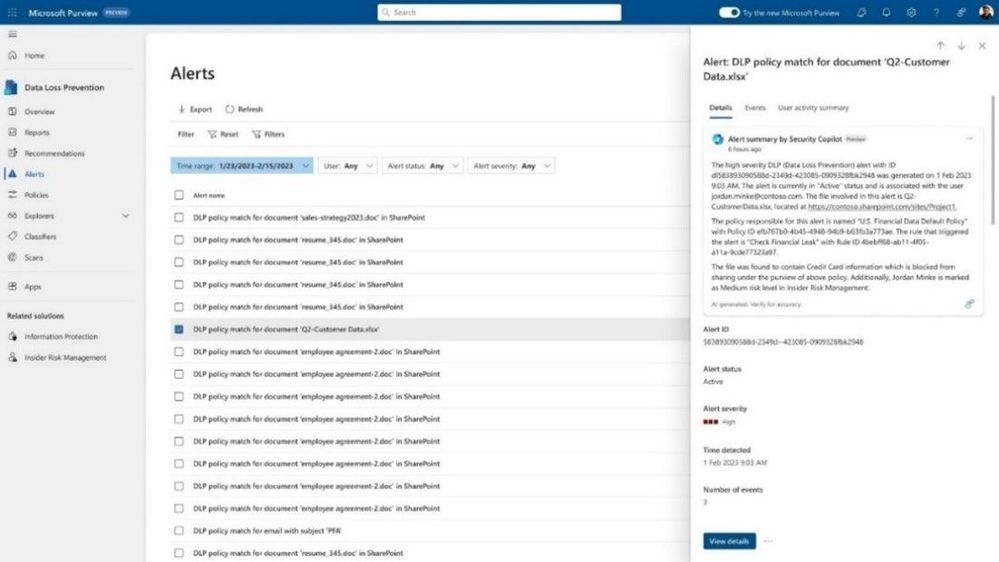Open Reports in the sidebar
This screenshot has width=999, height=562.
(37, 133)
